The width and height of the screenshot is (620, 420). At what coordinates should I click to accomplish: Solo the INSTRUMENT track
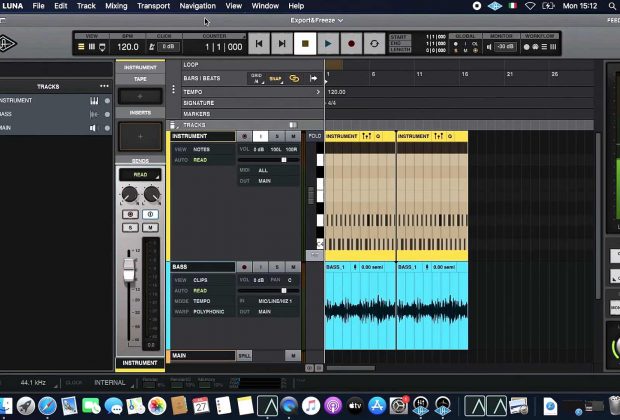(x=277, y=136)
